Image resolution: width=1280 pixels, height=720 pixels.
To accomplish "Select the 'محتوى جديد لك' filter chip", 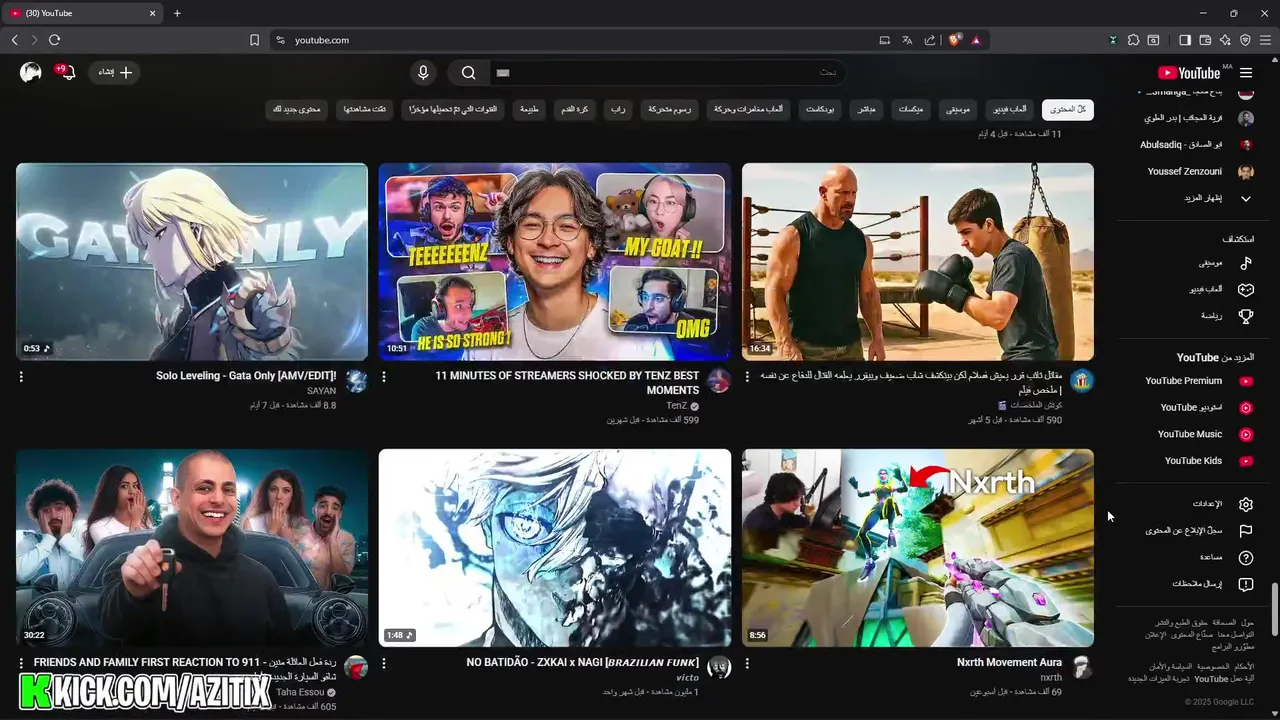I will point(297,109).
